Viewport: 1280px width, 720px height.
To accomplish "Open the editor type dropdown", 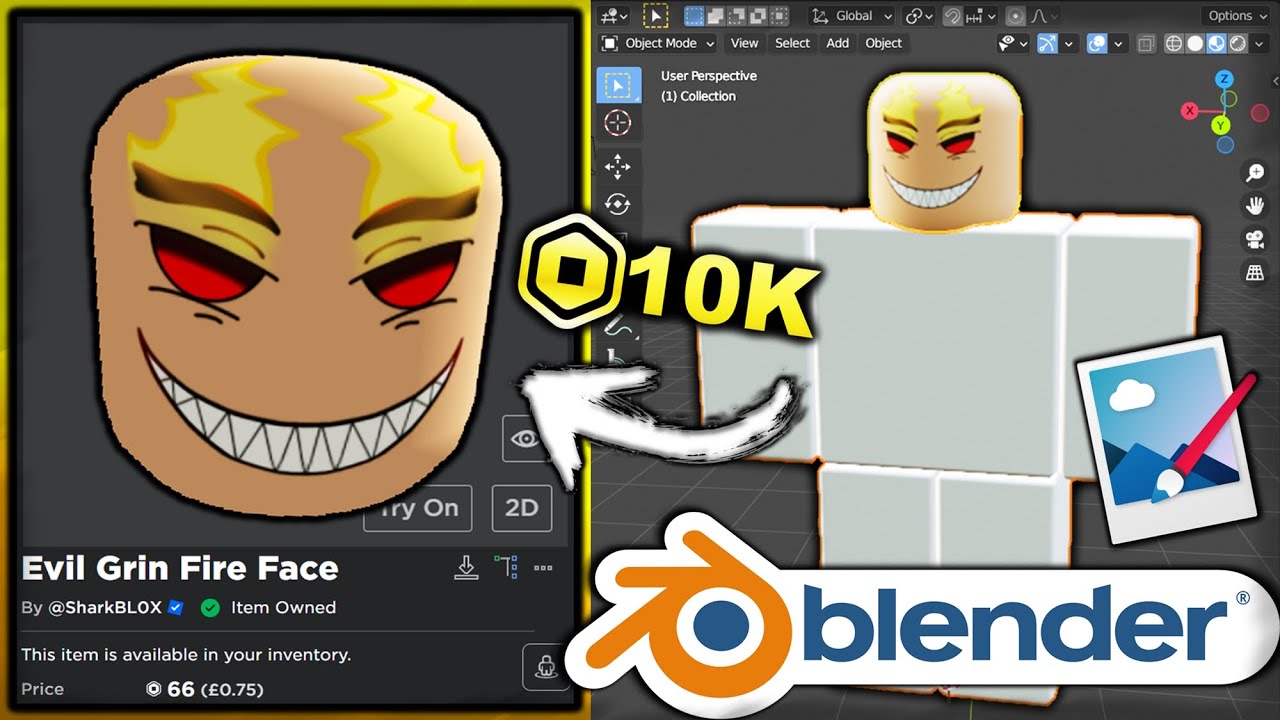I will 614,16.
